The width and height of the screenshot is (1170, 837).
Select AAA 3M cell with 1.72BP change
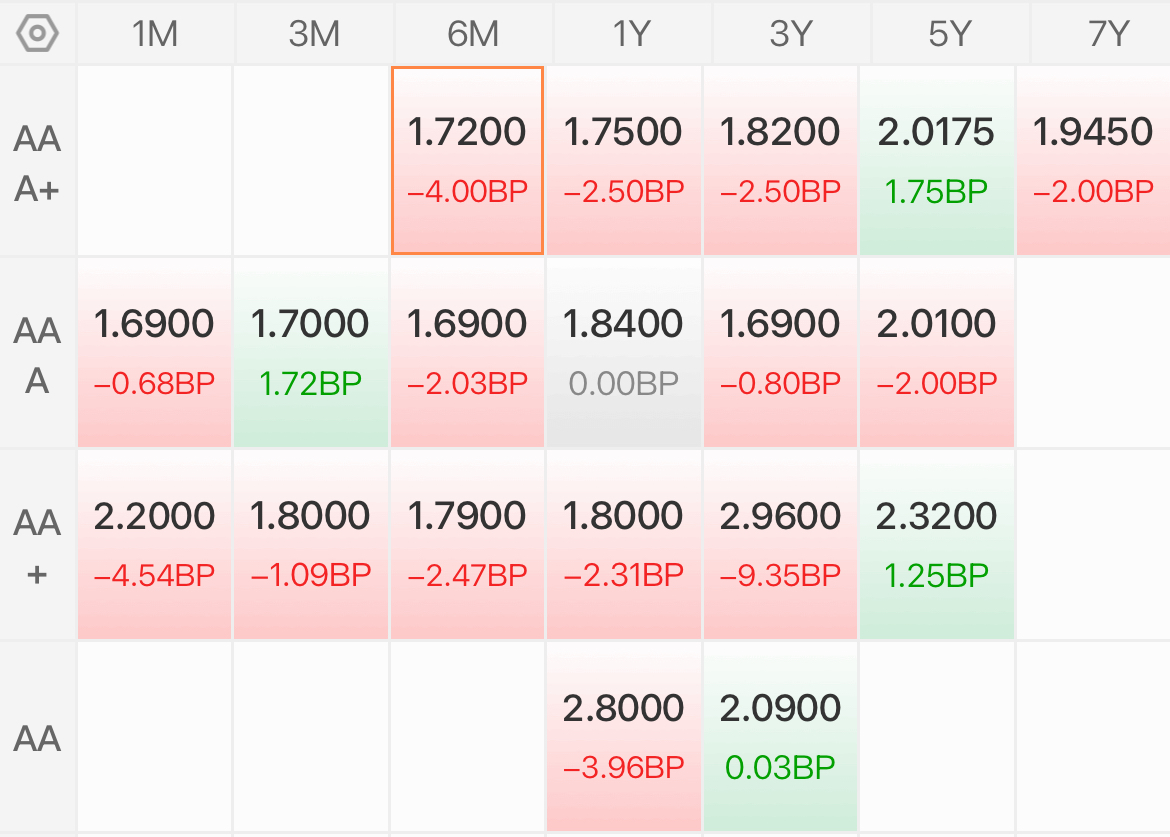310,353
